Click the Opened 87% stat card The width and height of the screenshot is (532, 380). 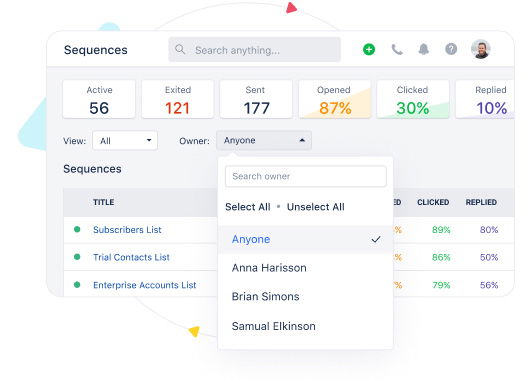click(x=334, y=99)
